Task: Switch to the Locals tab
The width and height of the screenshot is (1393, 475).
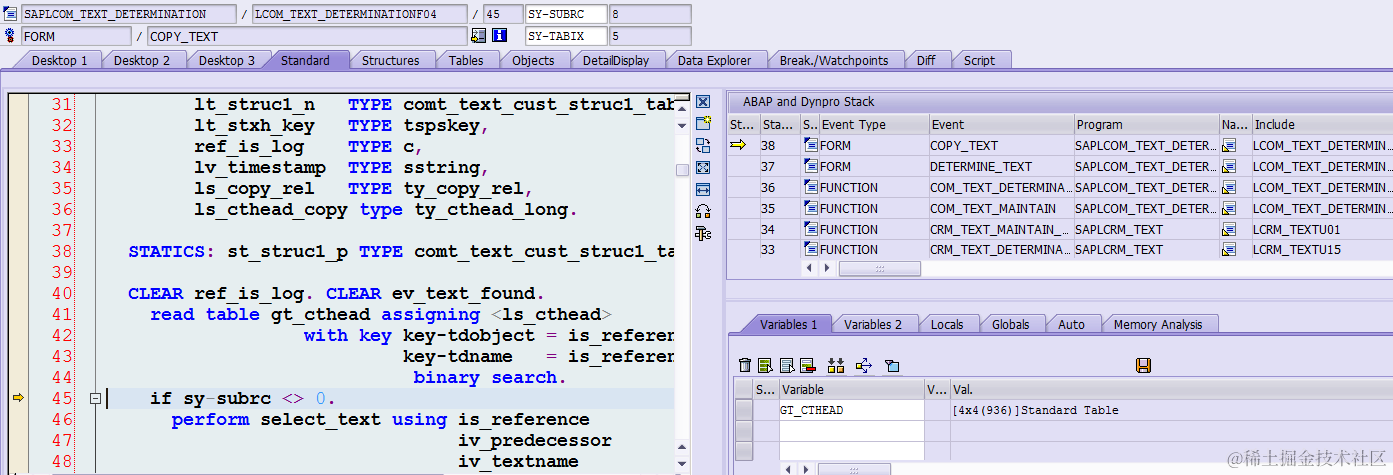Action: click(x=947, y=324)
